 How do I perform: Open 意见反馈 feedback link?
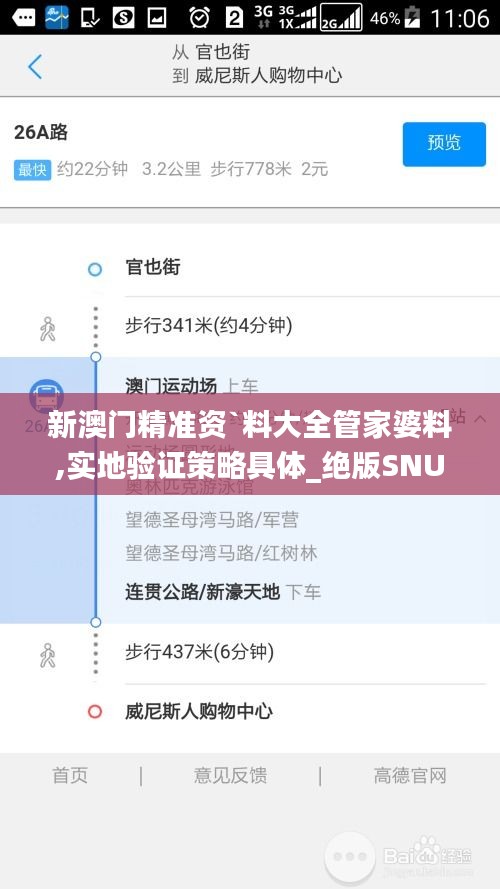tap(230, 775)
